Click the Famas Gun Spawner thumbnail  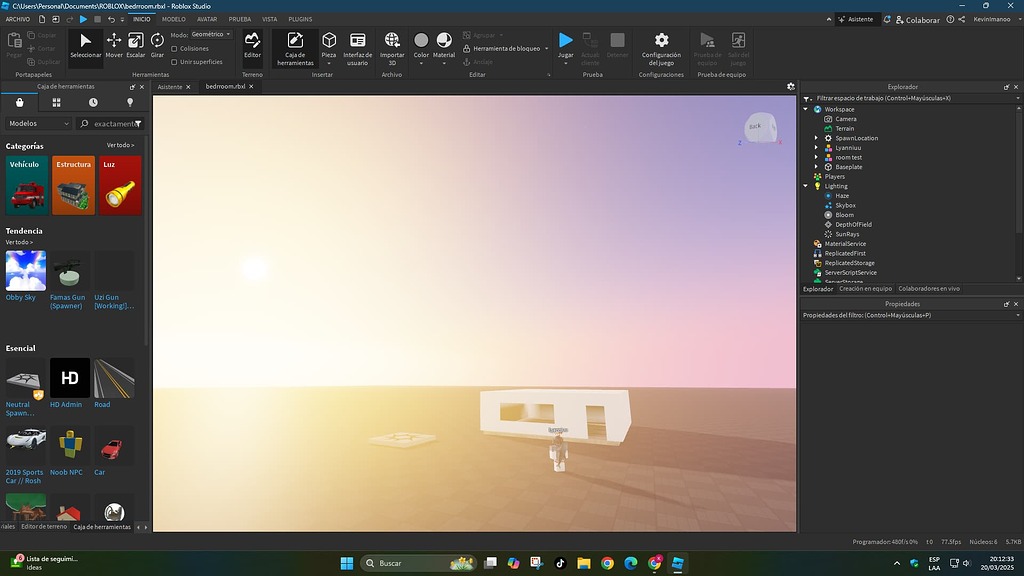click(x=68, y=270)
